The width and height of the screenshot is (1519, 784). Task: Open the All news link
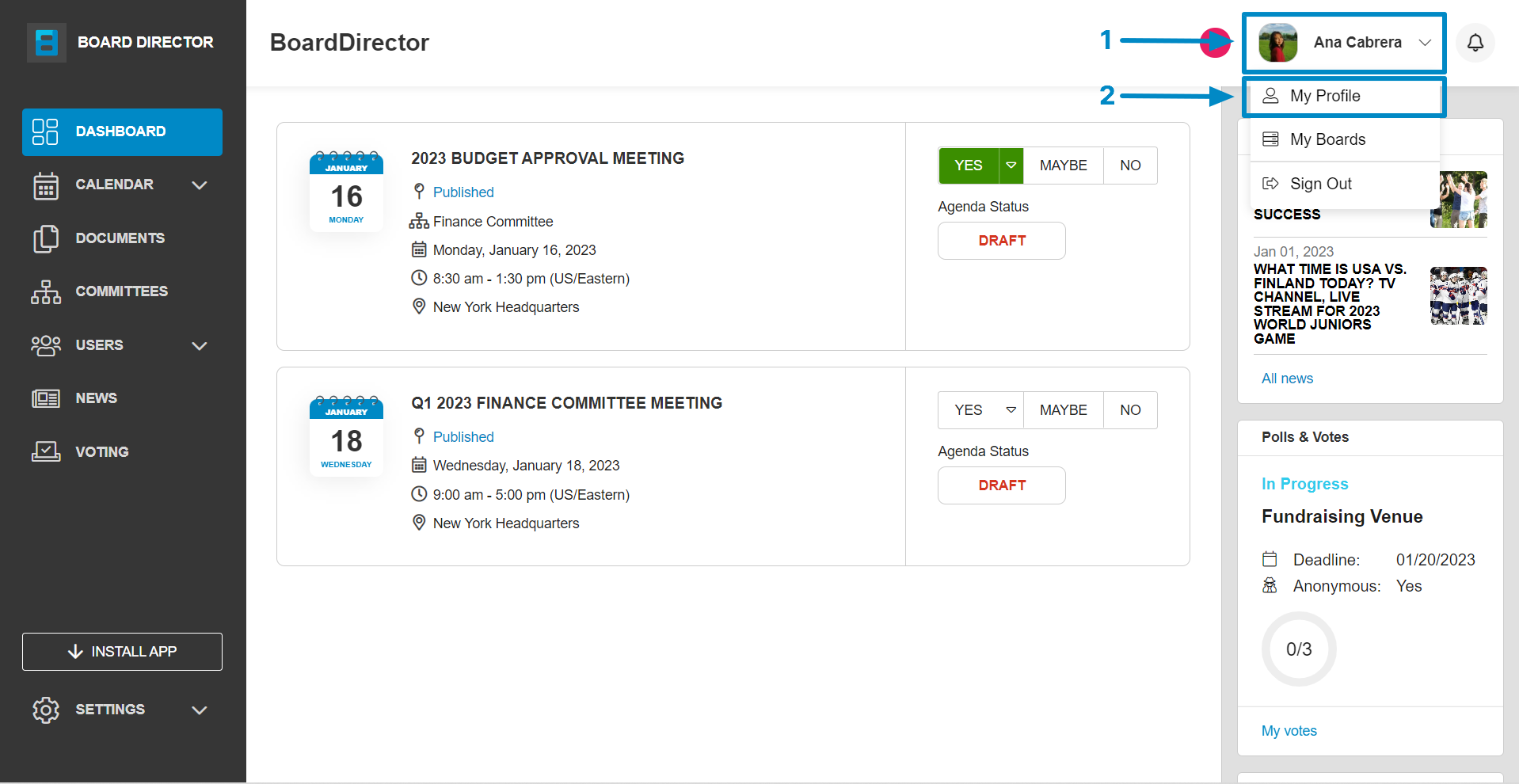(1287, 379)
